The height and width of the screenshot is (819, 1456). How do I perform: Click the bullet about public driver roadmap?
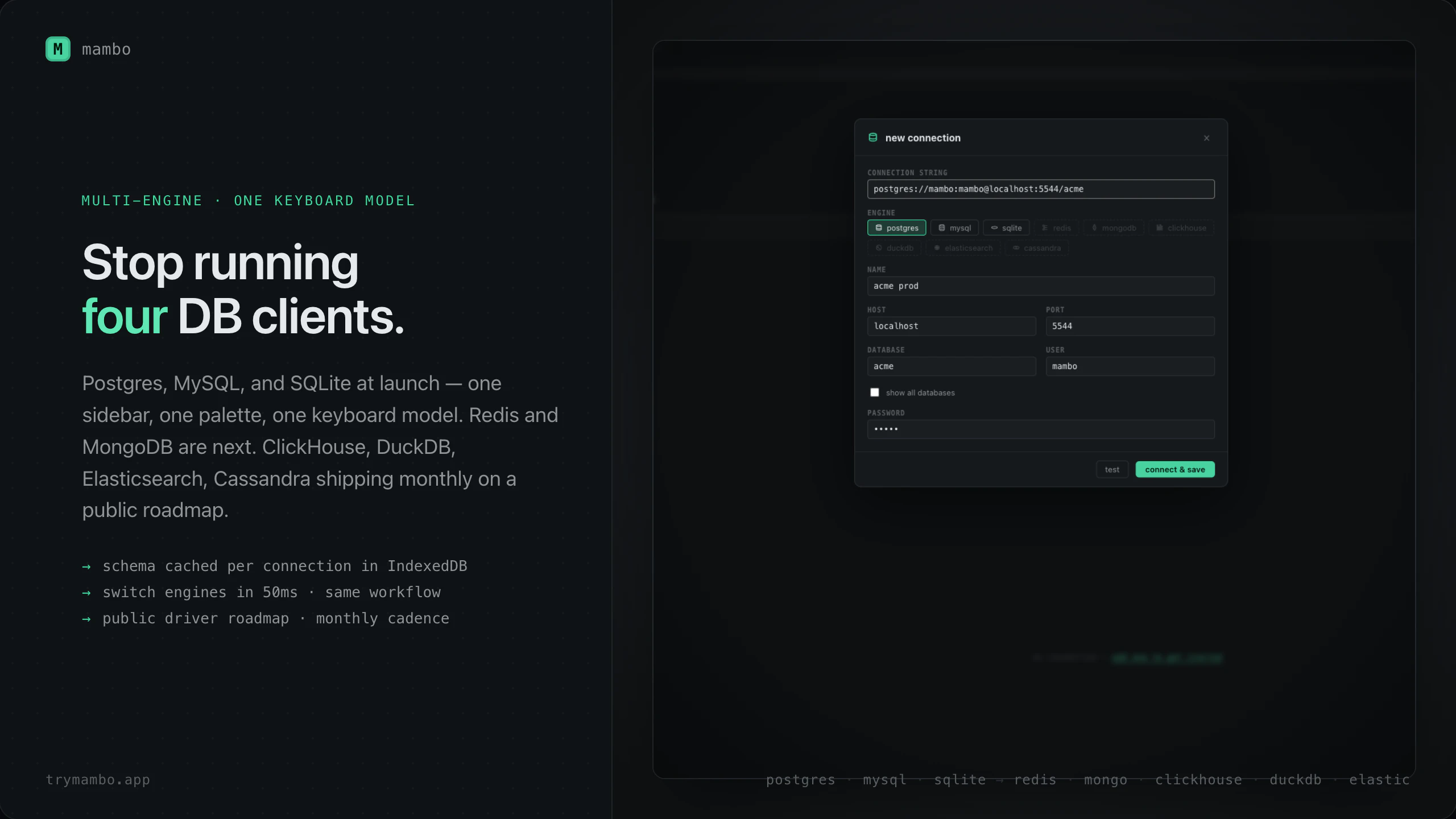pos(266,618)
